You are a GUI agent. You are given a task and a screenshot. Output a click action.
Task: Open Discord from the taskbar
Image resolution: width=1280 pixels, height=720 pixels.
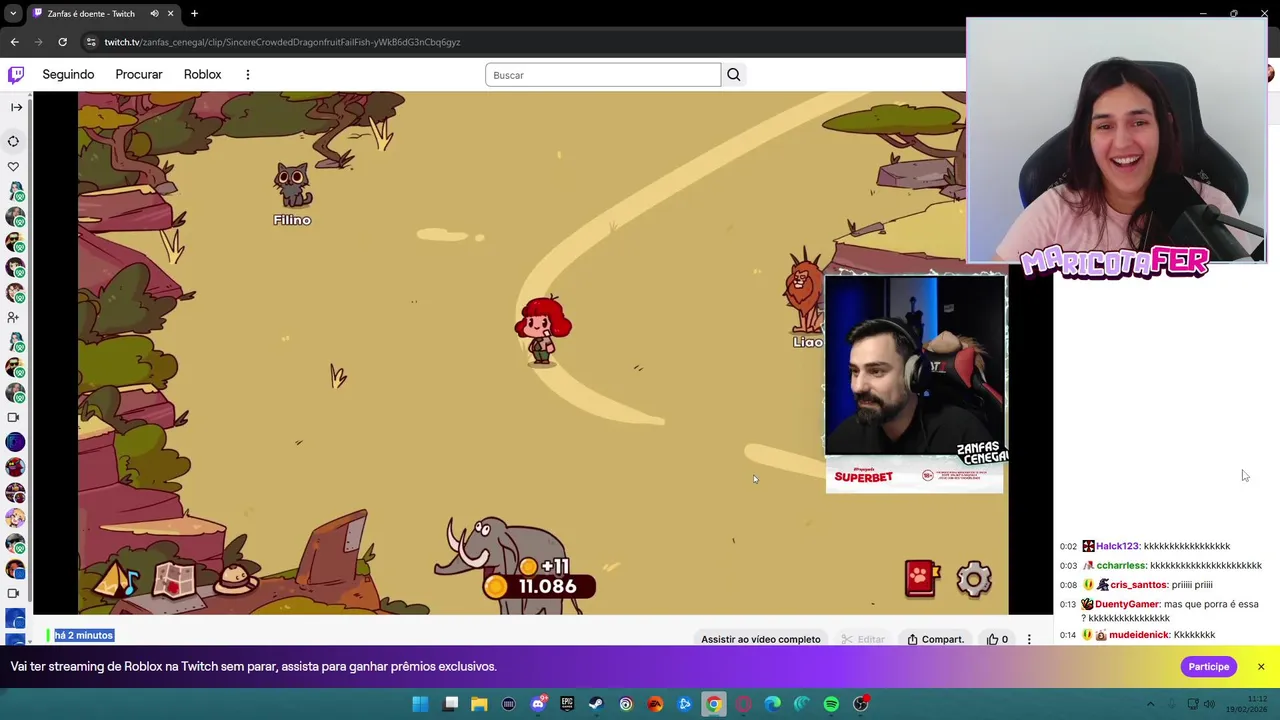click(x=538, y=704)
